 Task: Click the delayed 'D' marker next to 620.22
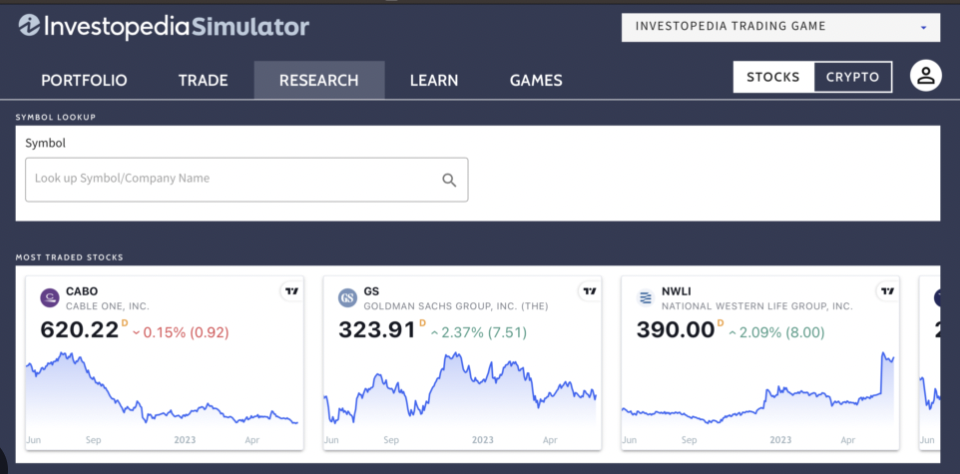tap(124, 323)
